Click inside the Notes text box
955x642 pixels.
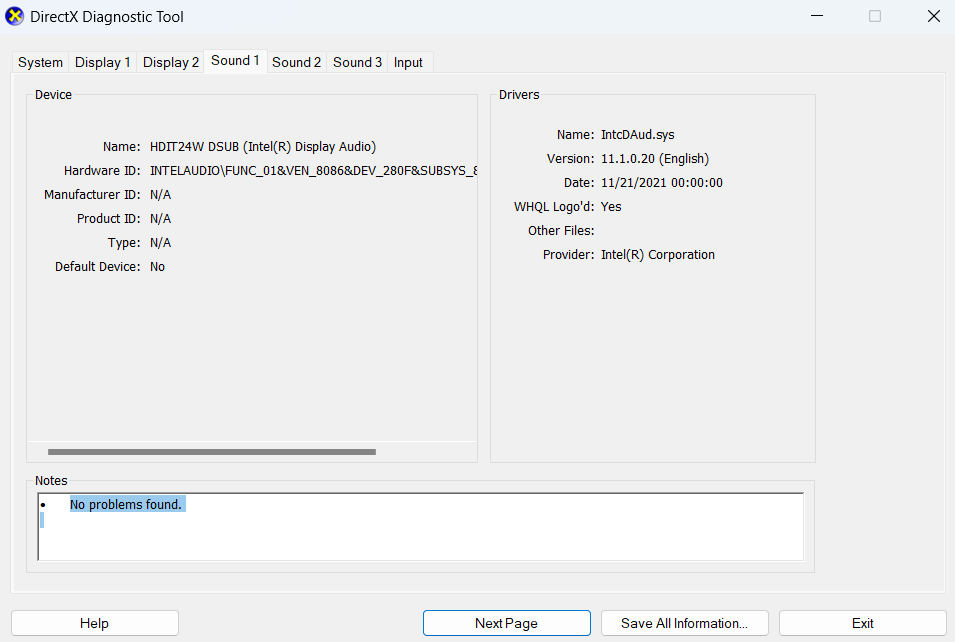(x=420, y=527)
